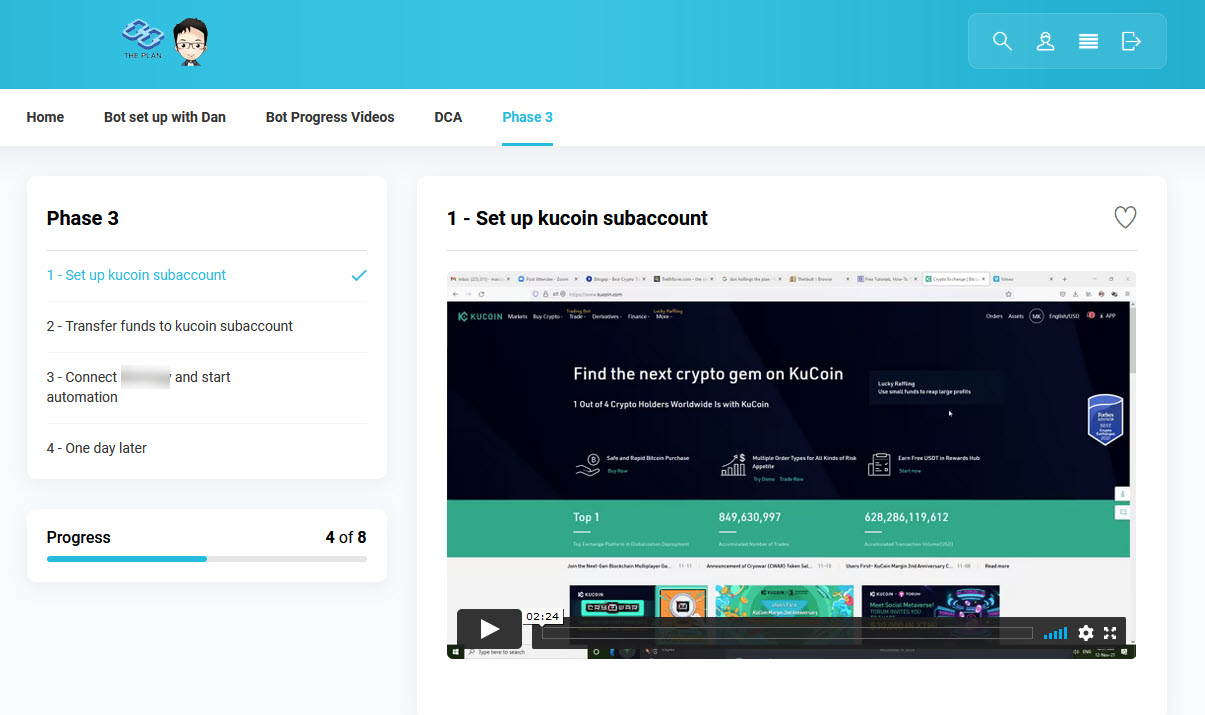Open the stacked lines menu icon
The height and width of the screenshot is (715, 1205).
coord(1088,41)
